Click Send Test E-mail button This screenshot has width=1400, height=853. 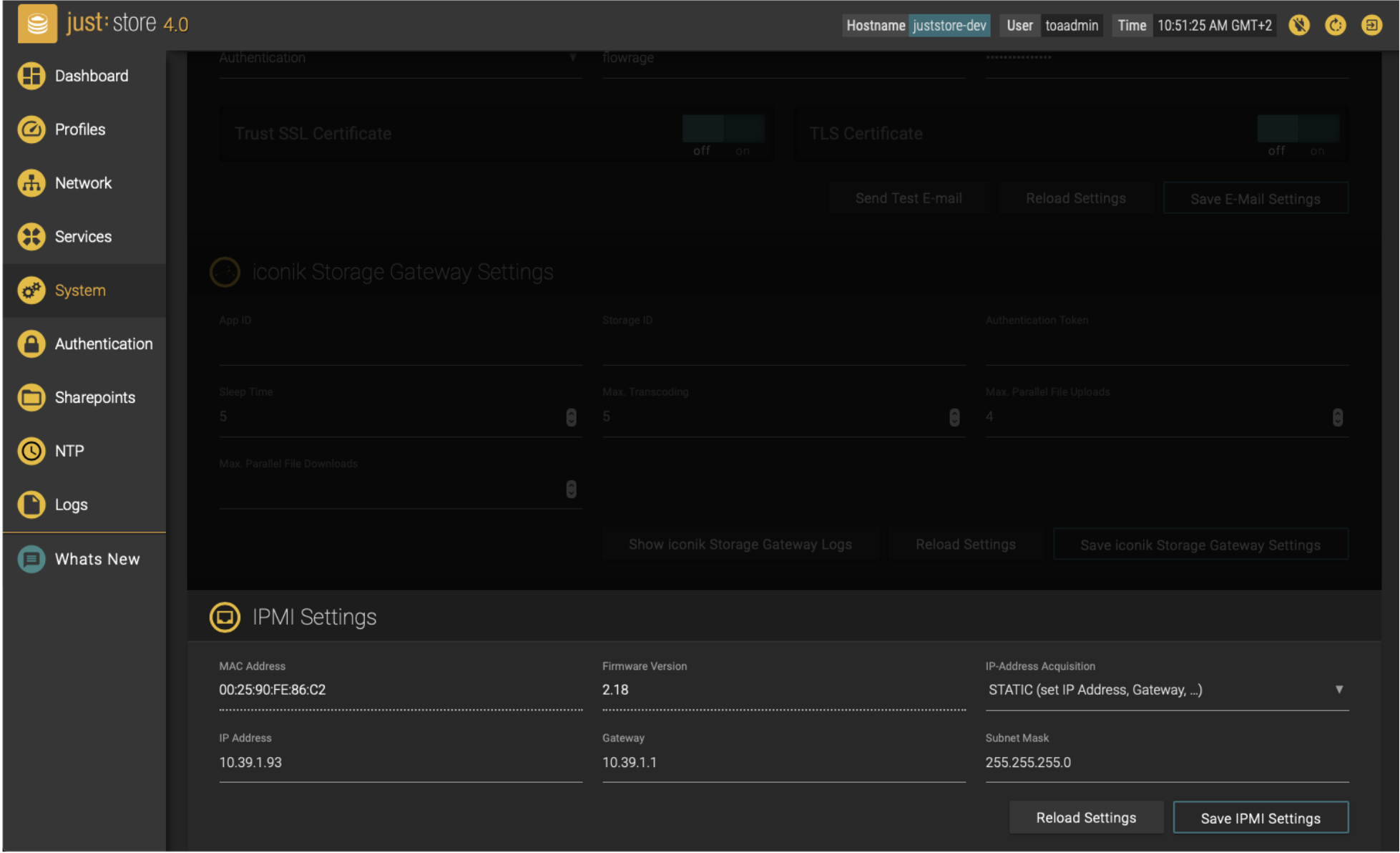909,199
